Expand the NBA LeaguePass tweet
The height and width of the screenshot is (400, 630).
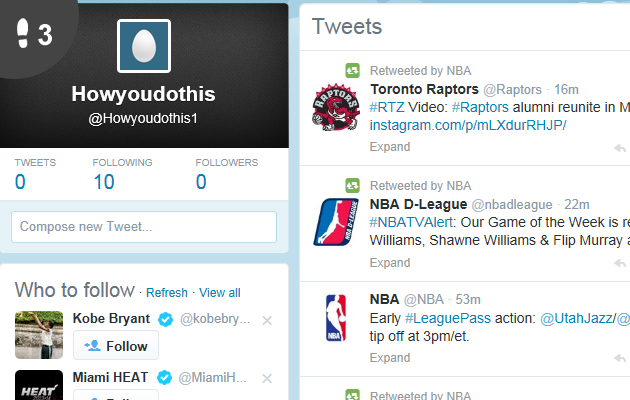click(390, 357)
